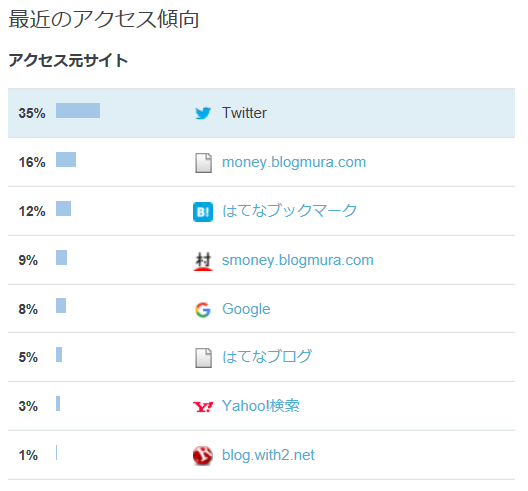This screenshot has width=528, height=491.
Task: Click the アクセス元サイト section heading
Action: pyautogui.click(x=68, y=61)
